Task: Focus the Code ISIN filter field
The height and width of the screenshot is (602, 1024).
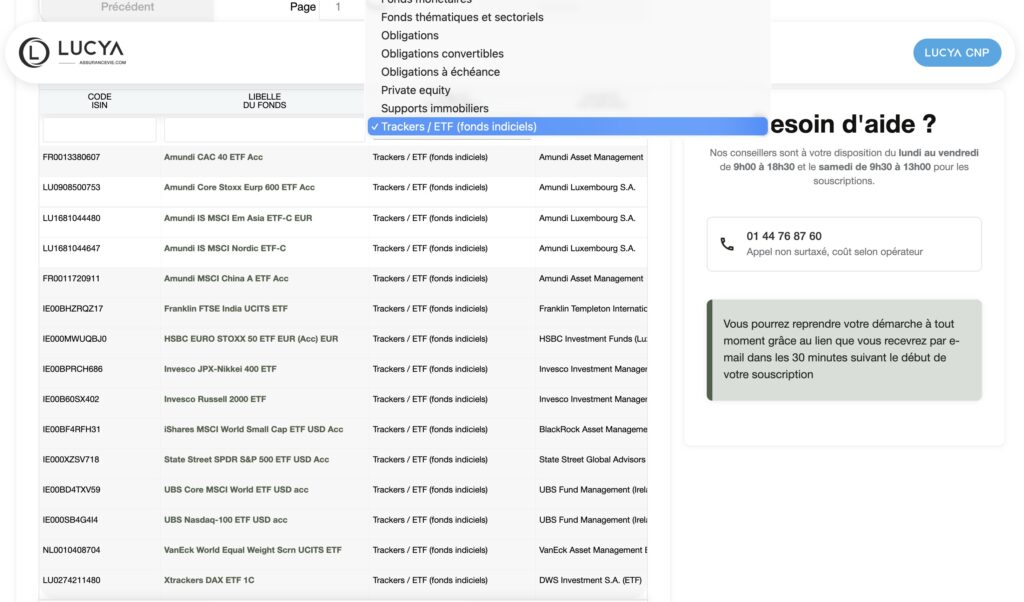Action: click(x=99, y=130)
